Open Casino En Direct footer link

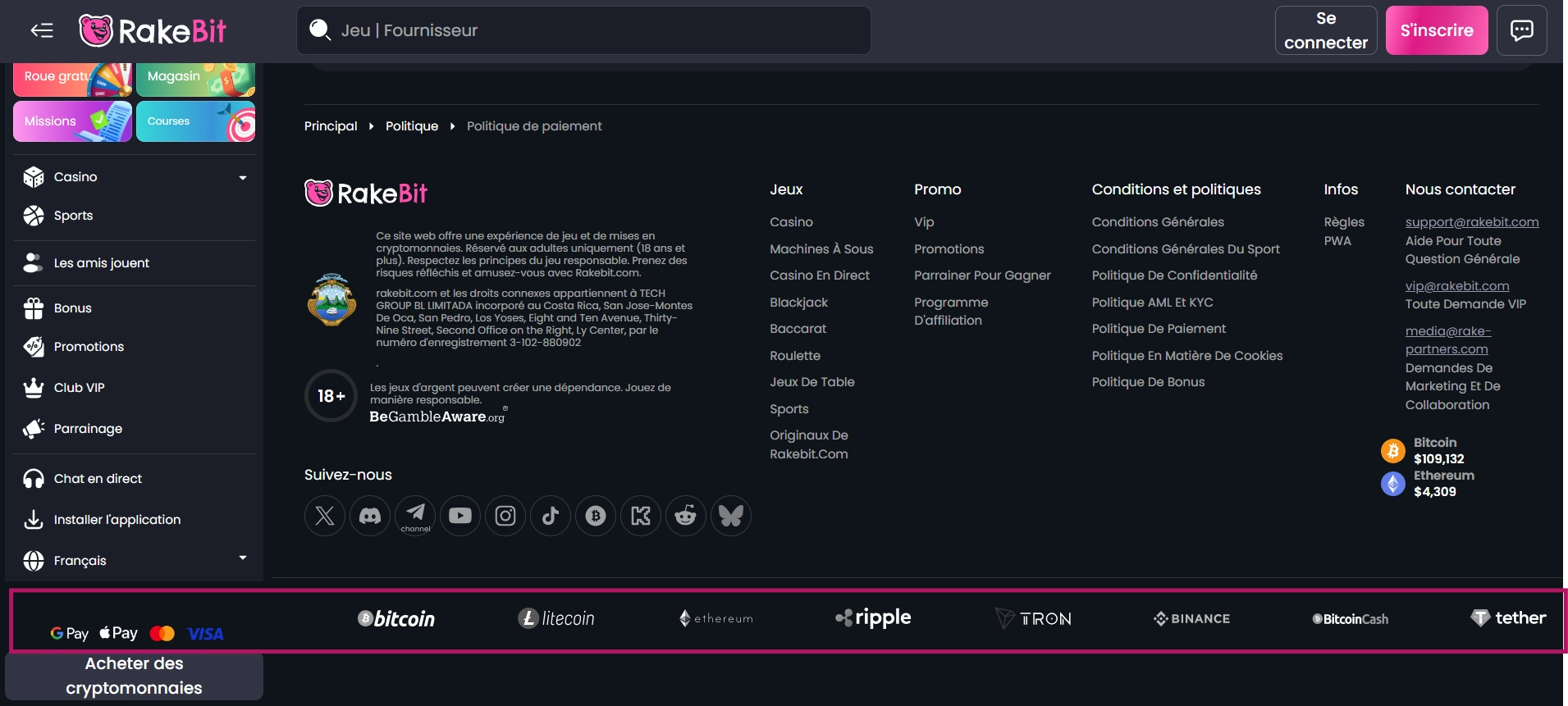tap(820, 276)
